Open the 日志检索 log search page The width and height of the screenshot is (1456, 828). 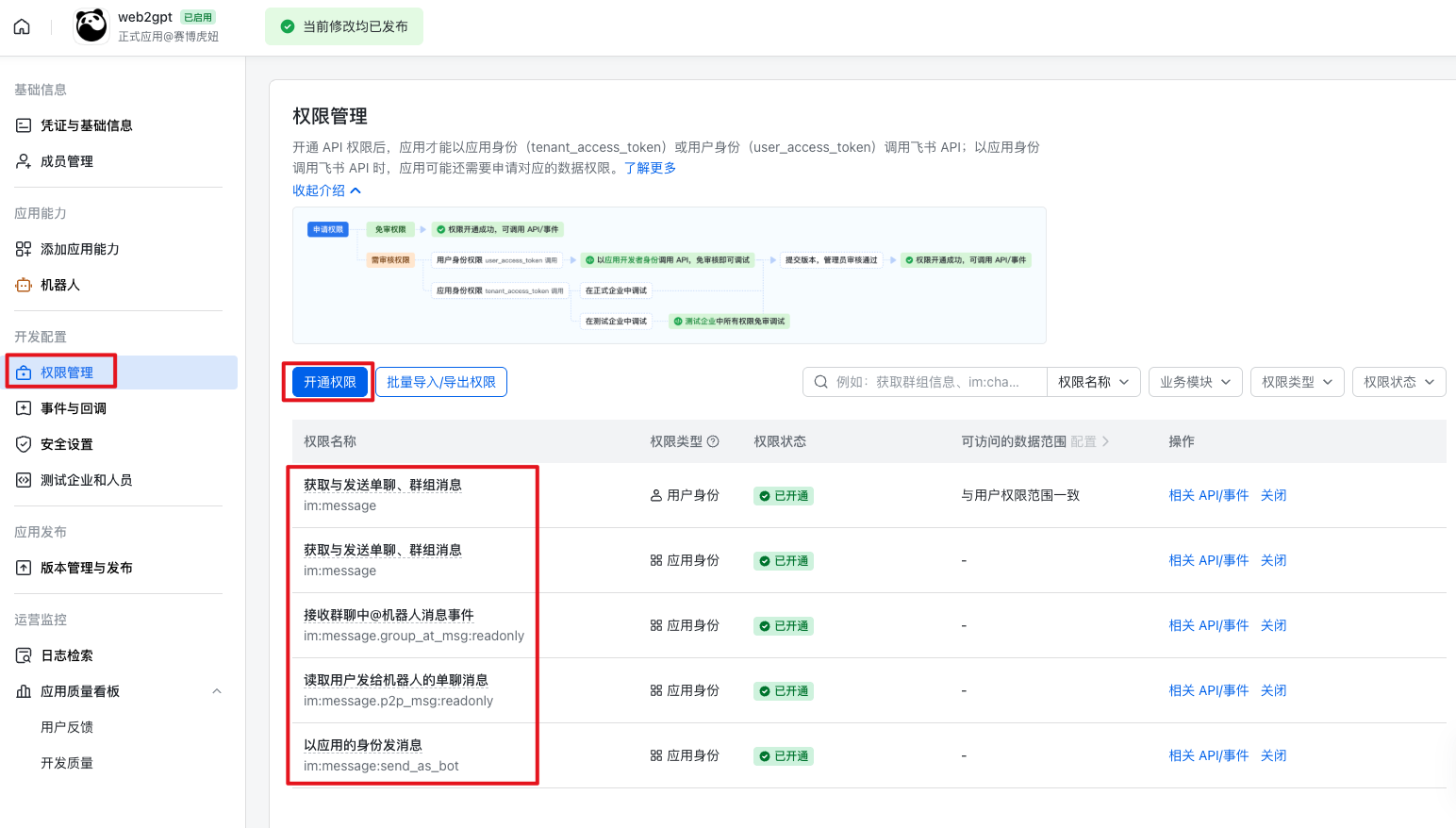point(66,655)
